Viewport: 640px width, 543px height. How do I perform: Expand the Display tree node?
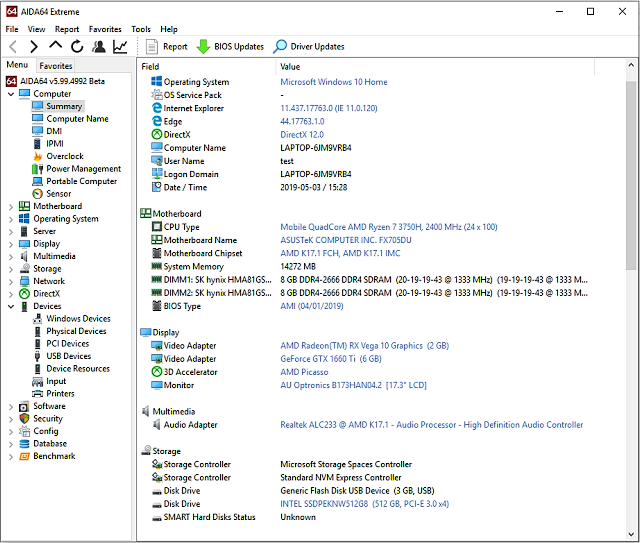click(11, 244)
